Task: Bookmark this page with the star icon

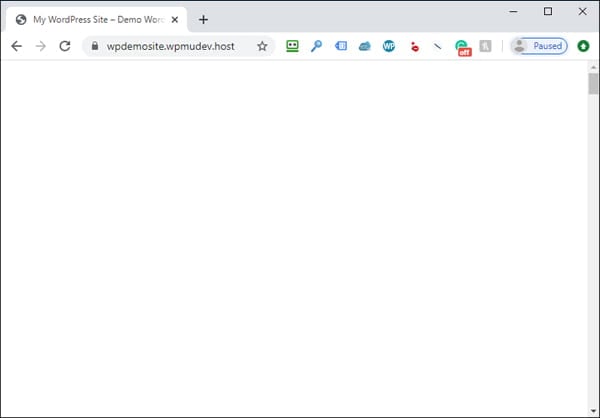Action: (262, 46)
